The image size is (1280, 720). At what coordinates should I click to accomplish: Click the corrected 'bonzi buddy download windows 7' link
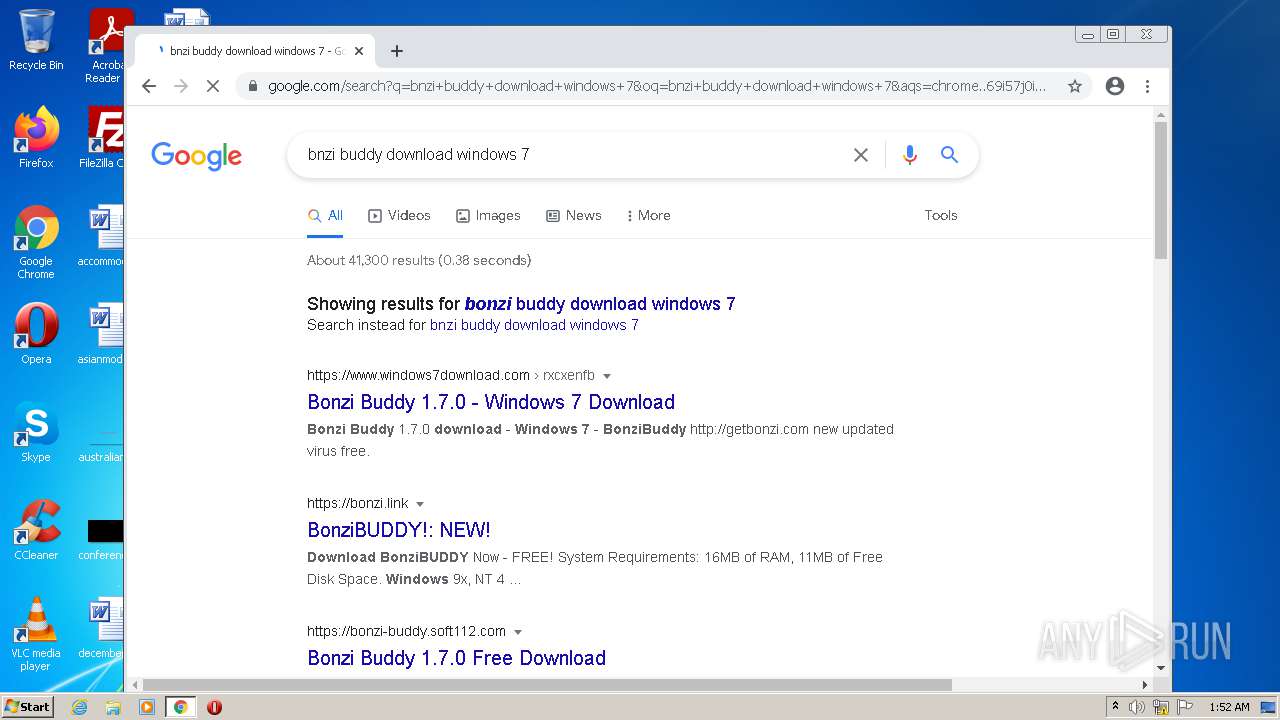tap(600, 304)
